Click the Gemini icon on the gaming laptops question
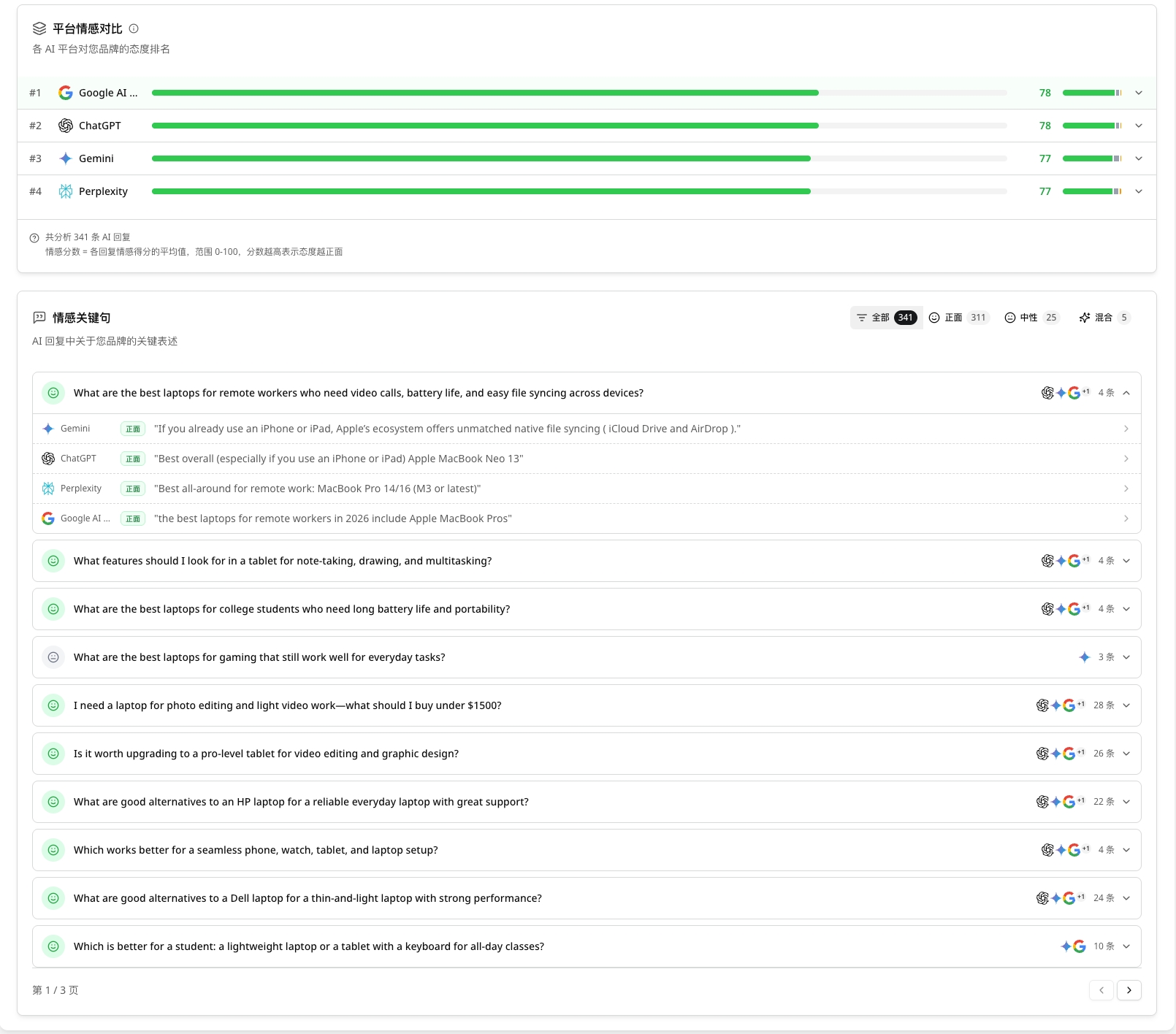This screenshot has height=1034, width=1176. point(1085,657)
